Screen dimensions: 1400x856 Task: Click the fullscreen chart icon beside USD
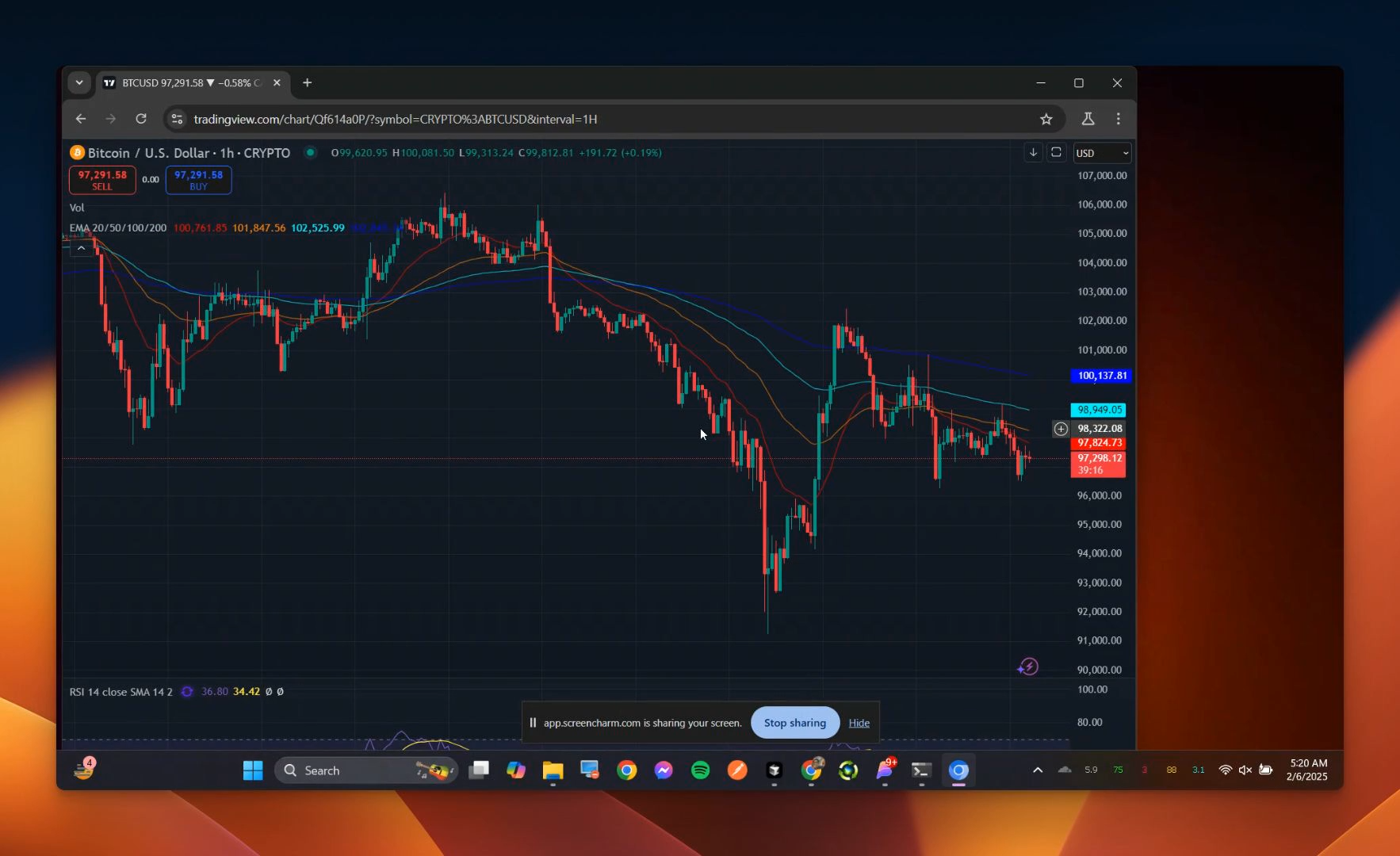point(1056,152)
